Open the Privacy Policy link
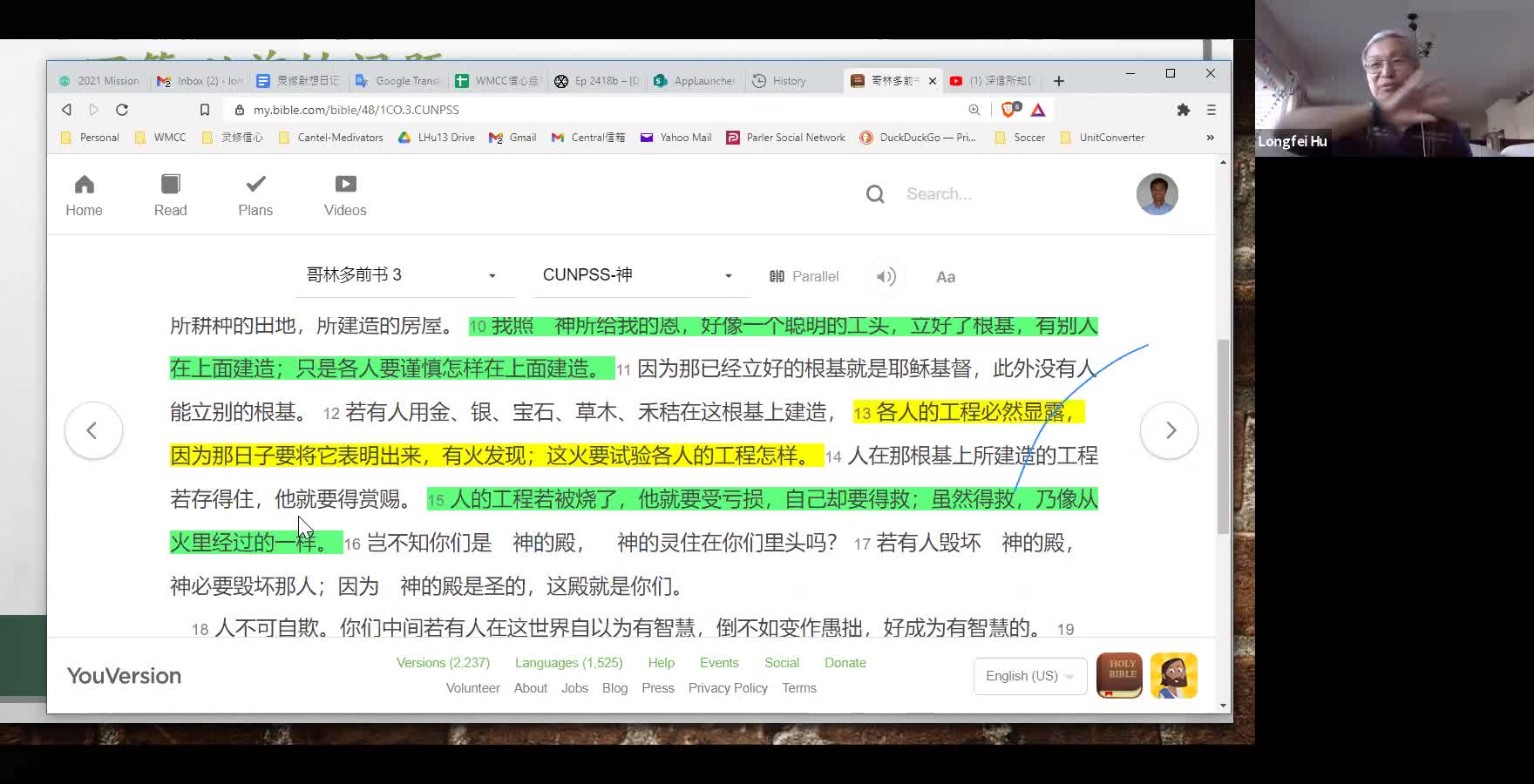The image size is (1534, 784). click(728, 688)
